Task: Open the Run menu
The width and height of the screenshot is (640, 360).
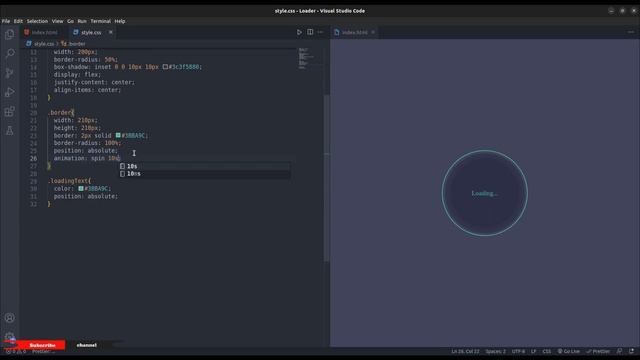Action: [82, 21]
